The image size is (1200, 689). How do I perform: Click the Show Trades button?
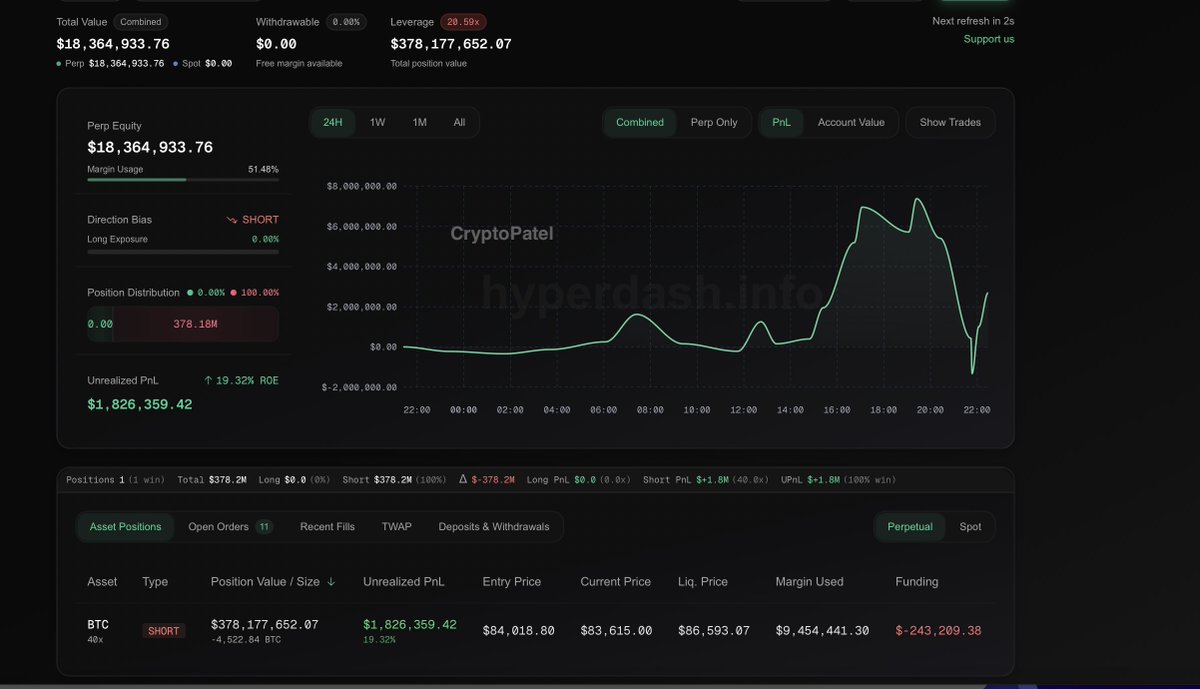949,121
